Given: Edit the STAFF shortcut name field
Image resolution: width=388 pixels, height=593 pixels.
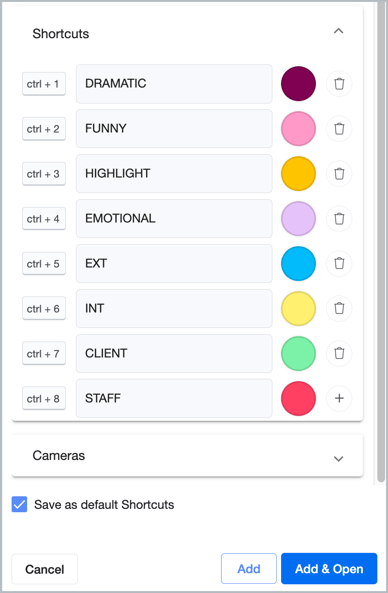Looking at the screenshot, I should coord(174,398).
